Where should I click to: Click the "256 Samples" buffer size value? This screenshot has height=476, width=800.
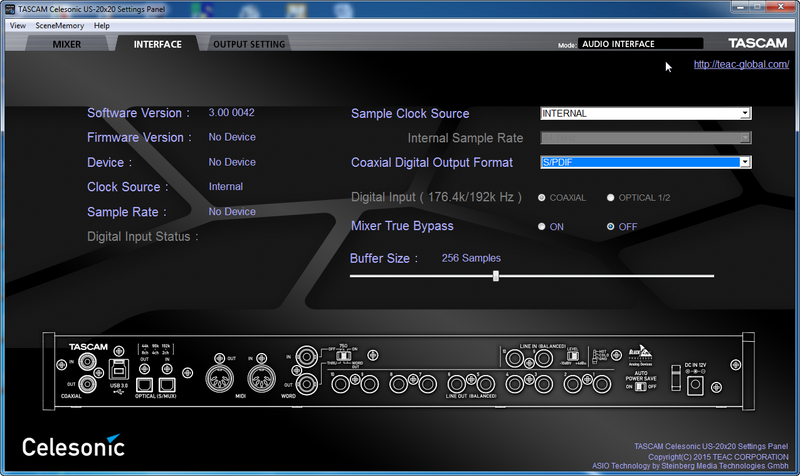tap(471, 258)
